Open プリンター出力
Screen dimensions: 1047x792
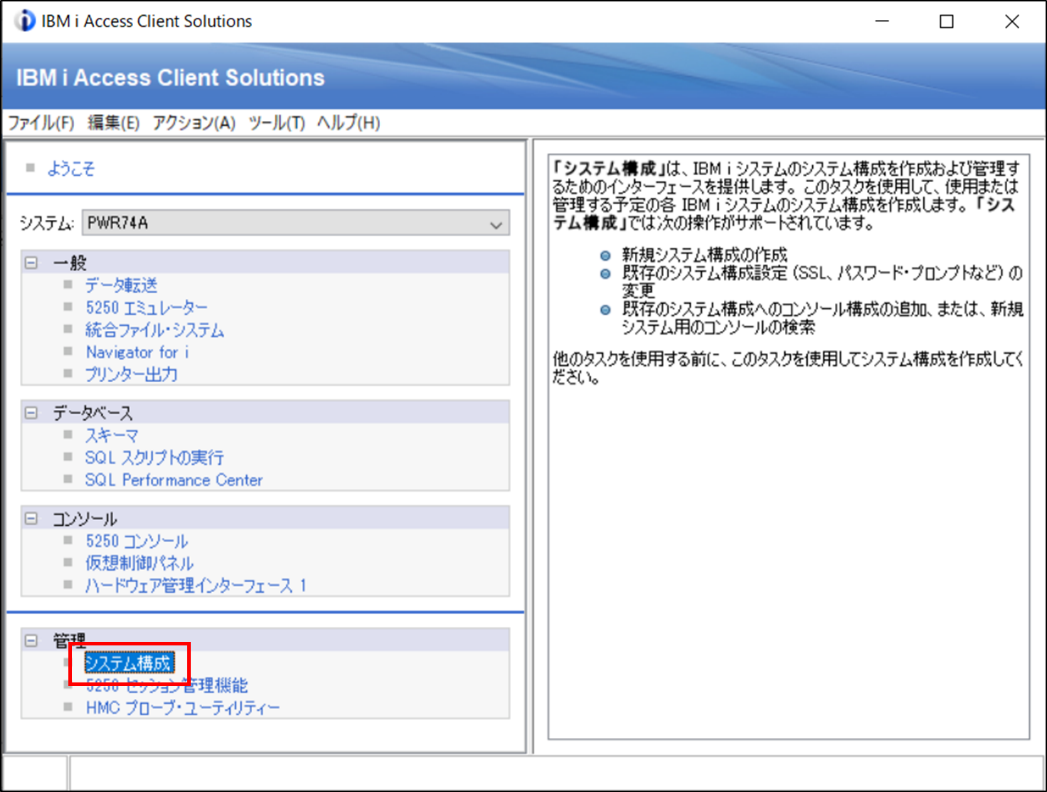coord(131,374)
